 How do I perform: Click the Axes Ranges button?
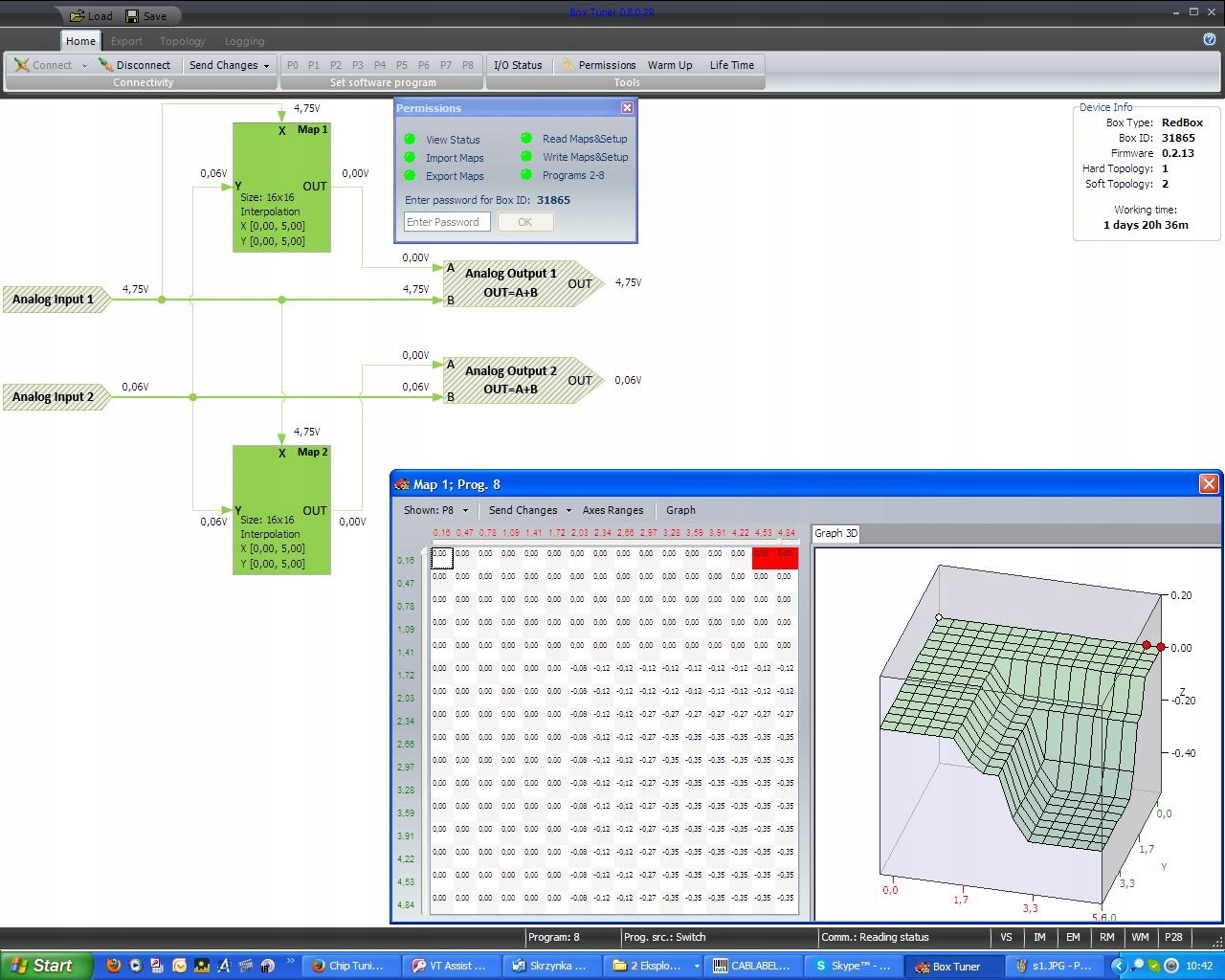[x=612, y=510]
